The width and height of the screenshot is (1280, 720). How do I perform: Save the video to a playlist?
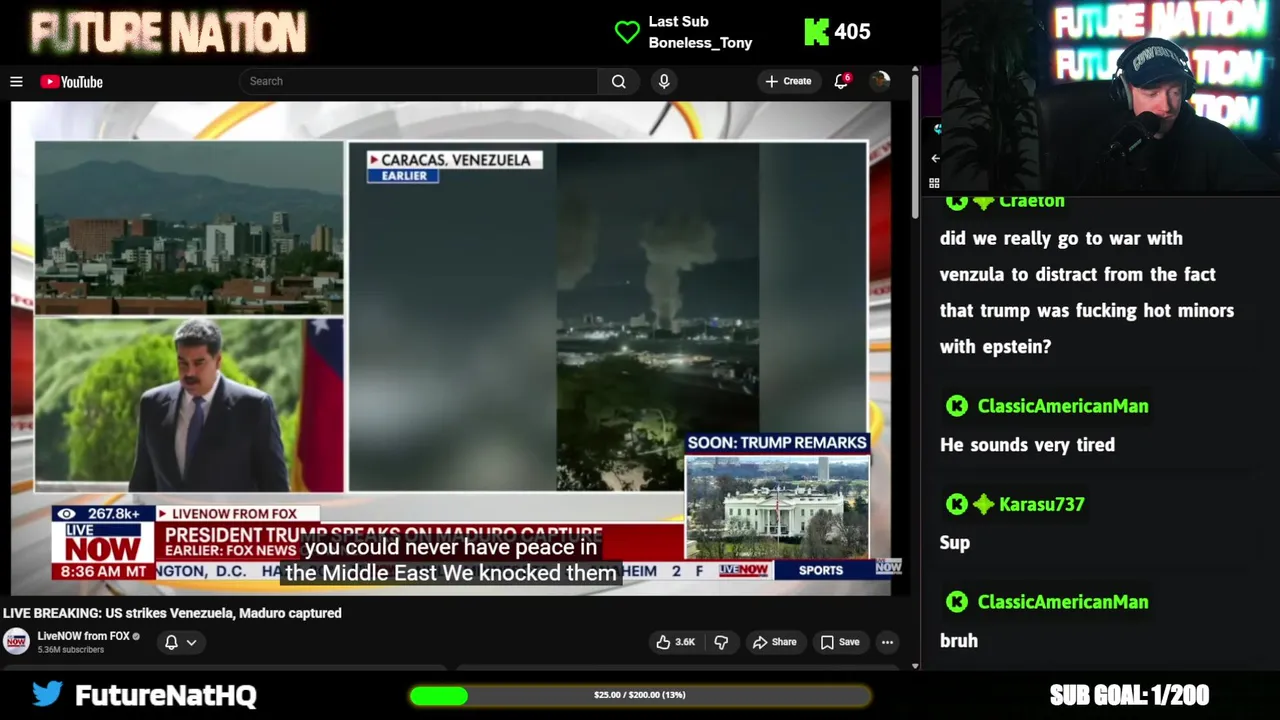pyautogui.click(x=840, y=642)
